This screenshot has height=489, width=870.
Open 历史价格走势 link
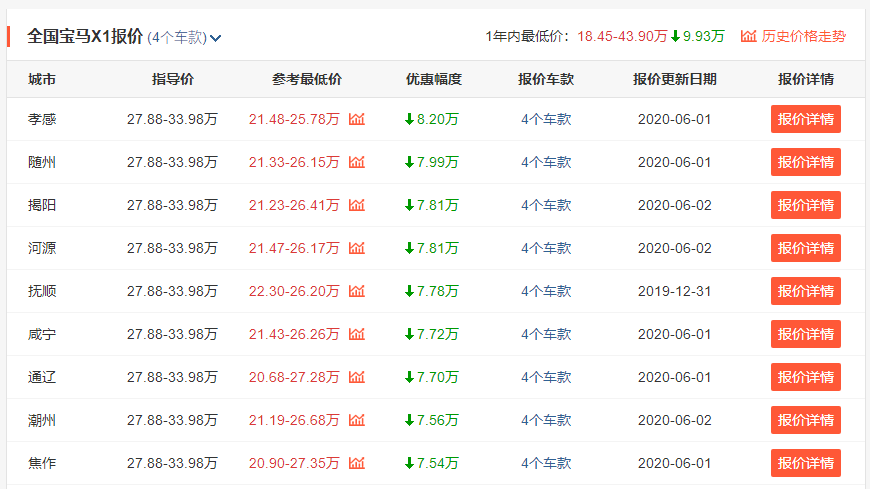(x=803, y=36)
